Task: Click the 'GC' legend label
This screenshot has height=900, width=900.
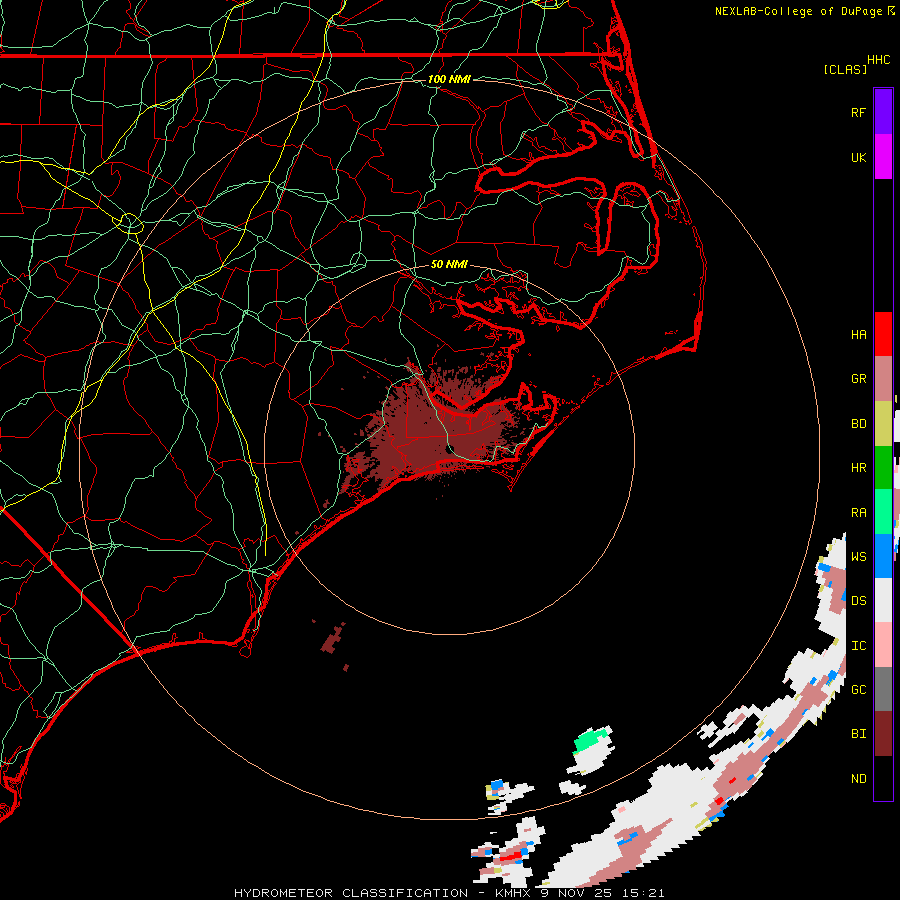Action: [858, 689]
